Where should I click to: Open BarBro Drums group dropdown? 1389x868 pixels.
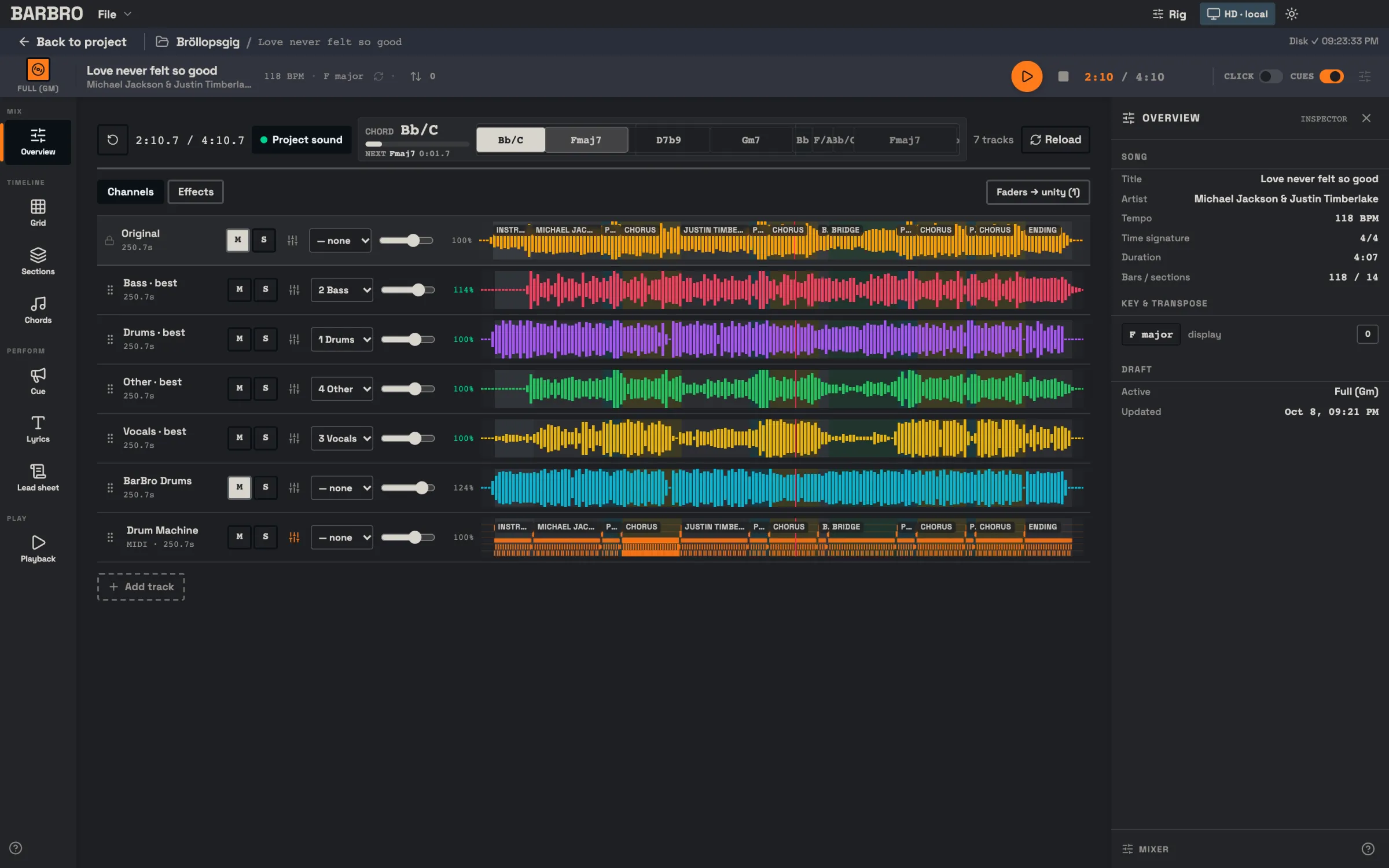point(341,488)
